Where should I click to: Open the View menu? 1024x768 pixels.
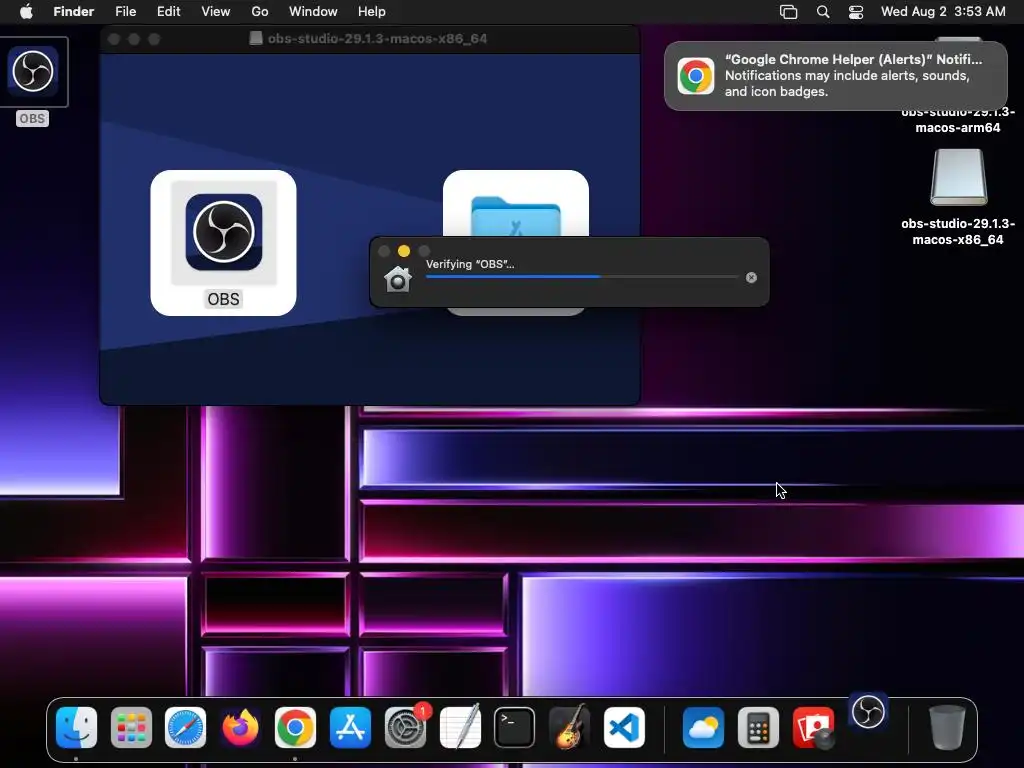click(x=216, y=12)
